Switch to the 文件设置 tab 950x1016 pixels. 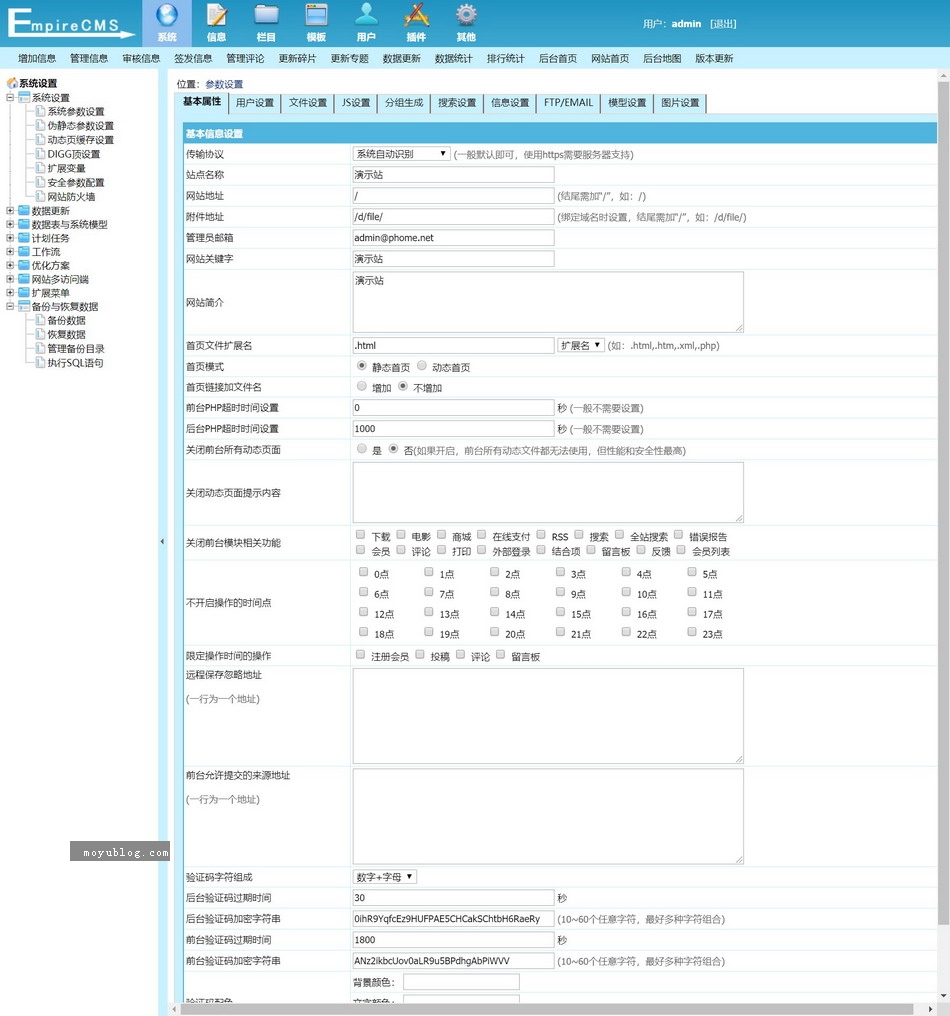click(x=308, y=103)
